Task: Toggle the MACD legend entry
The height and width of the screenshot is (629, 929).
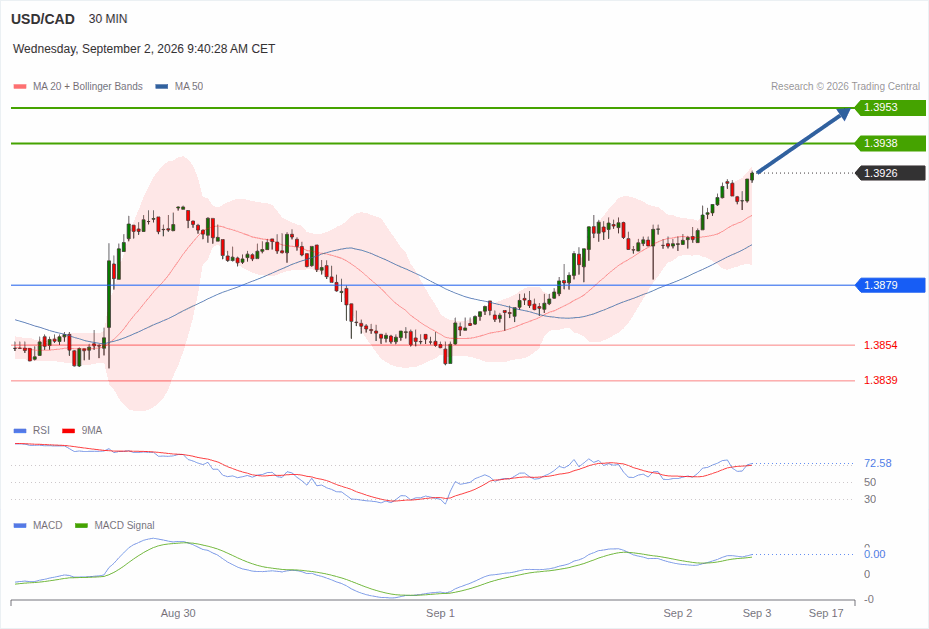Action: coord(38,525)
